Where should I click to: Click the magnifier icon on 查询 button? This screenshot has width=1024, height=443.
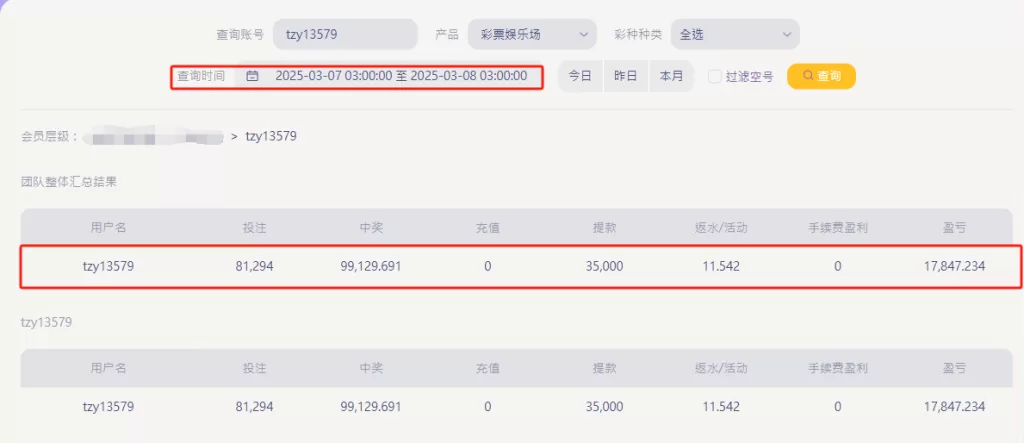click(807, 76)
